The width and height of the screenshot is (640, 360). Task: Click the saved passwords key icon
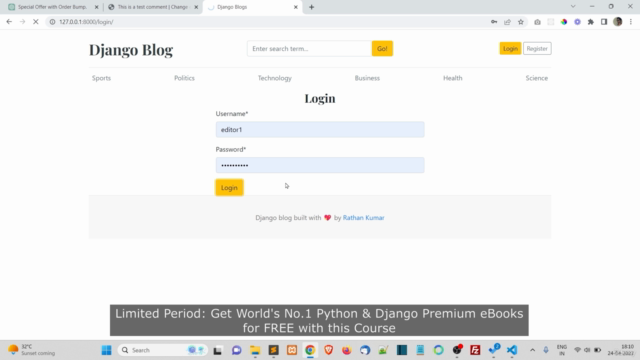point(494,22)
